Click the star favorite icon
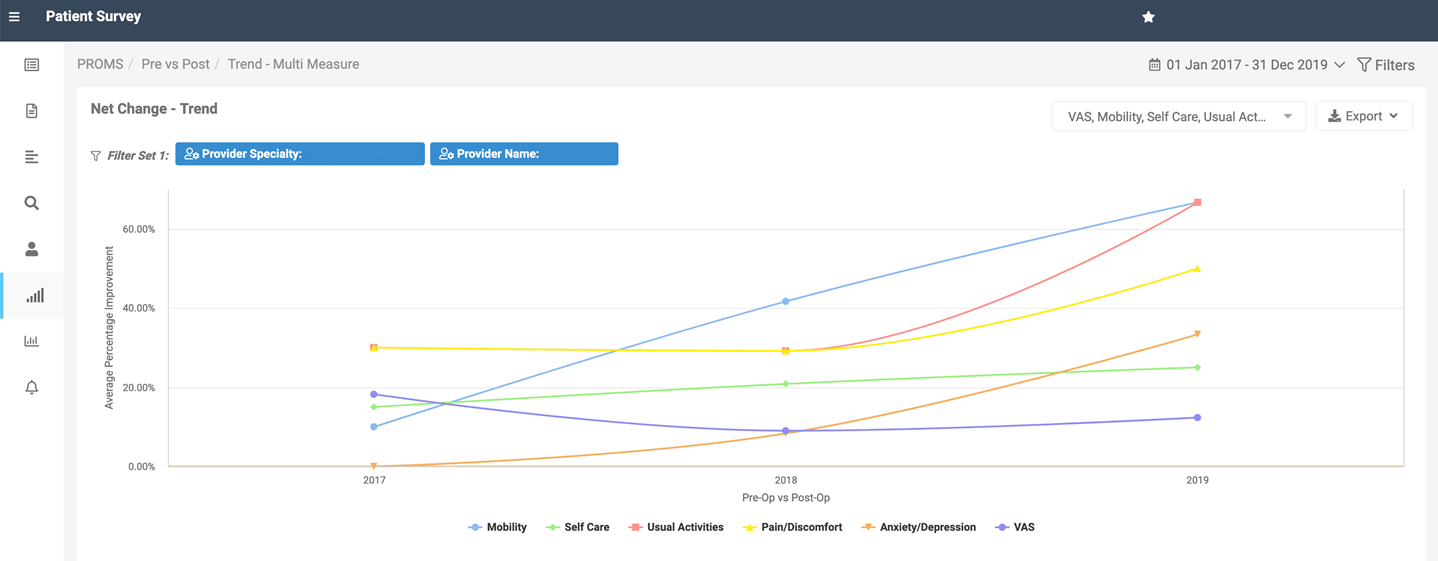 click(x=1148, y=17)
